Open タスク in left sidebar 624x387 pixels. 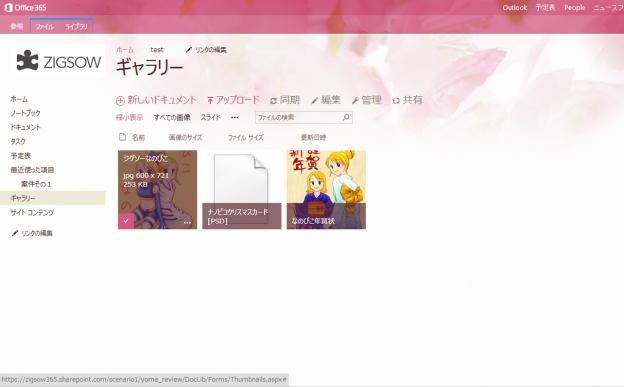point(18,141)
